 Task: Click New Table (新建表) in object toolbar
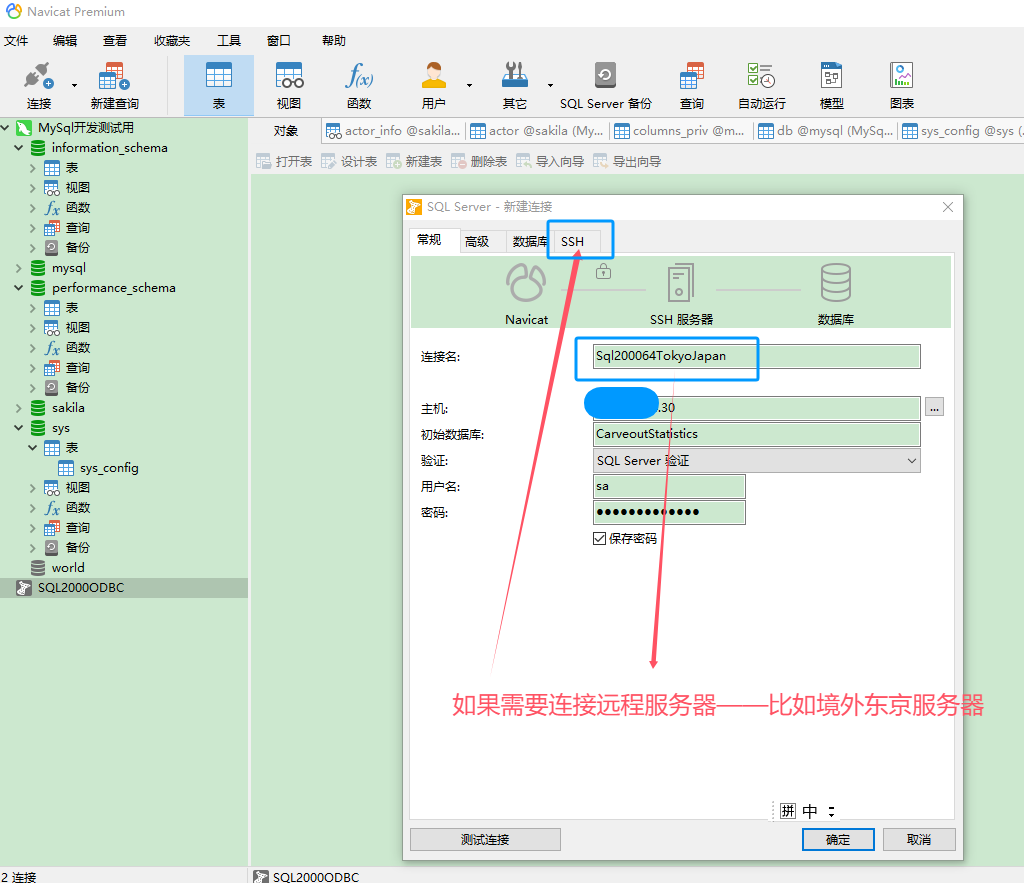click(414, 161)
